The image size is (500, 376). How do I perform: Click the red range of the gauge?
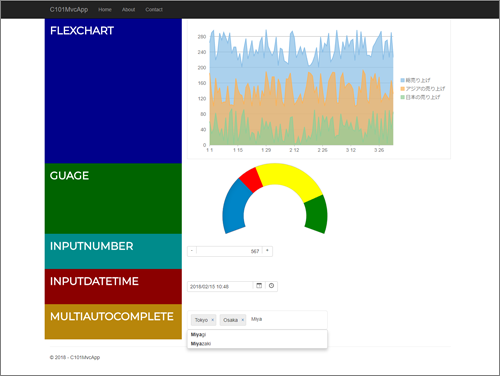[x=252, y=180]
